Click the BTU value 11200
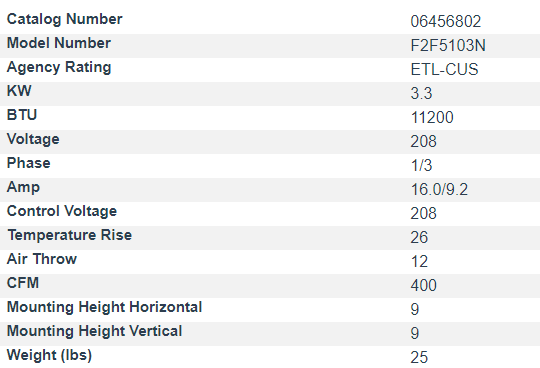This screenshot has width=540, height=368. pyautogui.click(x=432, y=117)
